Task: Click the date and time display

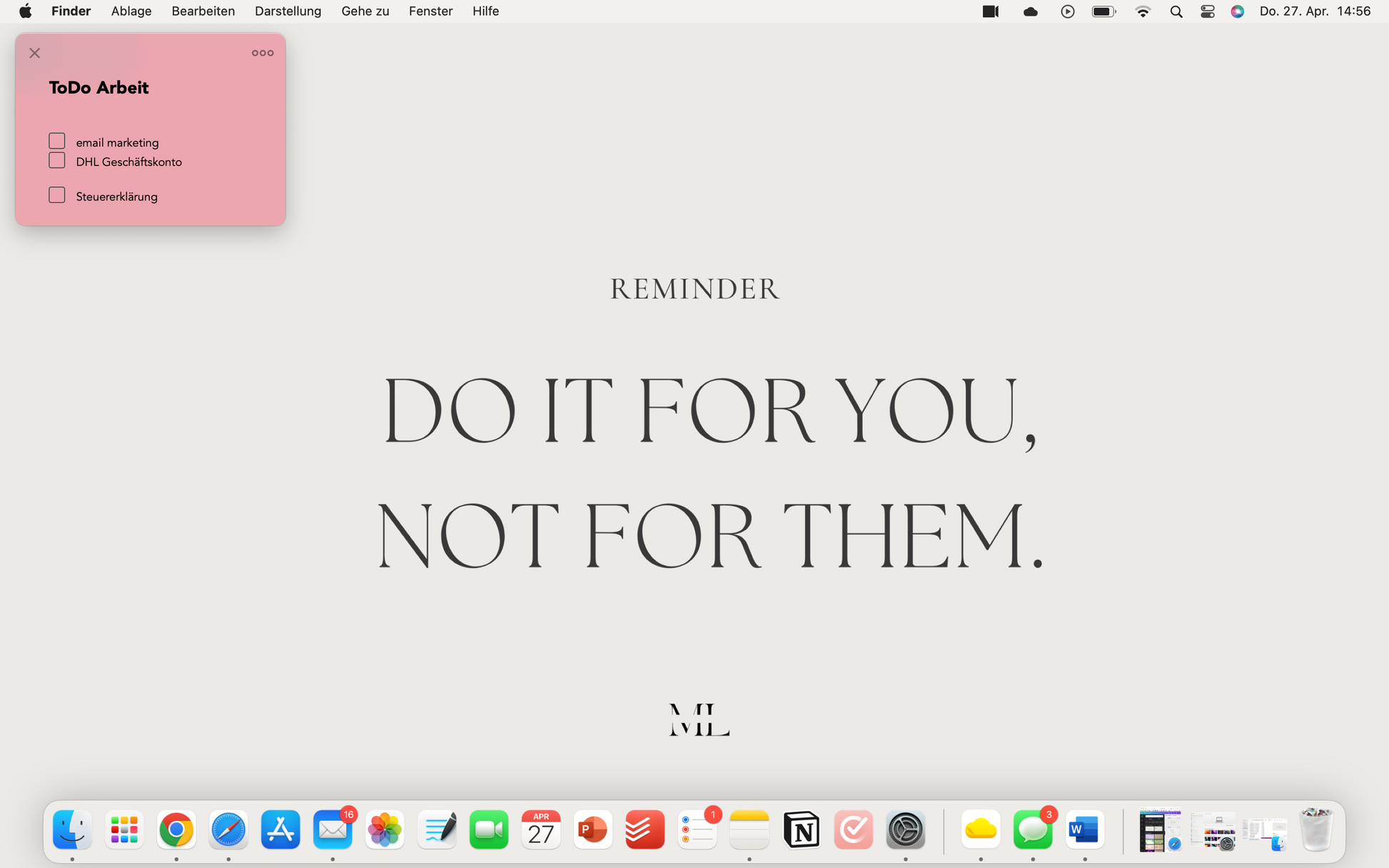Action: pyautogui.click(x=1315, y=11)
